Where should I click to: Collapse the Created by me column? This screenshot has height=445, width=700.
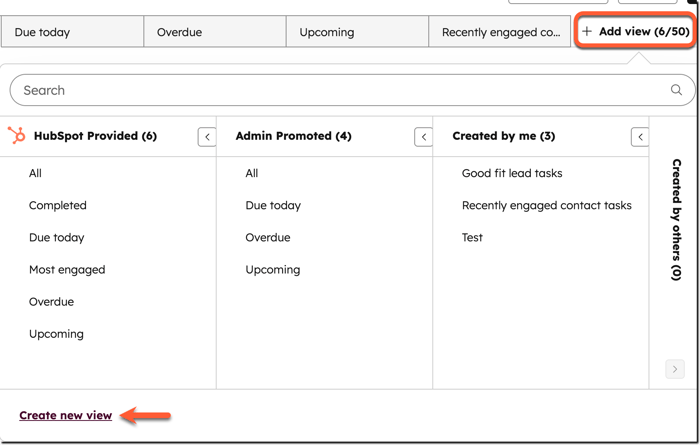point(640,137)
